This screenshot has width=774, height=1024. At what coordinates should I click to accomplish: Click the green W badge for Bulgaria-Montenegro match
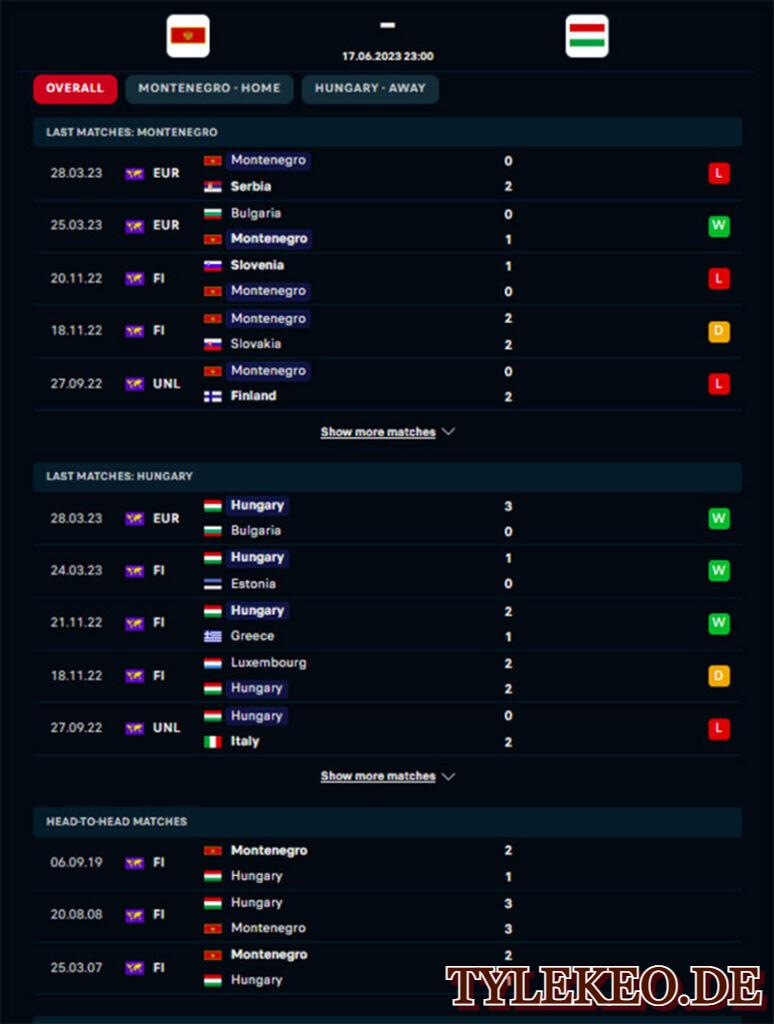click(718, 226)
